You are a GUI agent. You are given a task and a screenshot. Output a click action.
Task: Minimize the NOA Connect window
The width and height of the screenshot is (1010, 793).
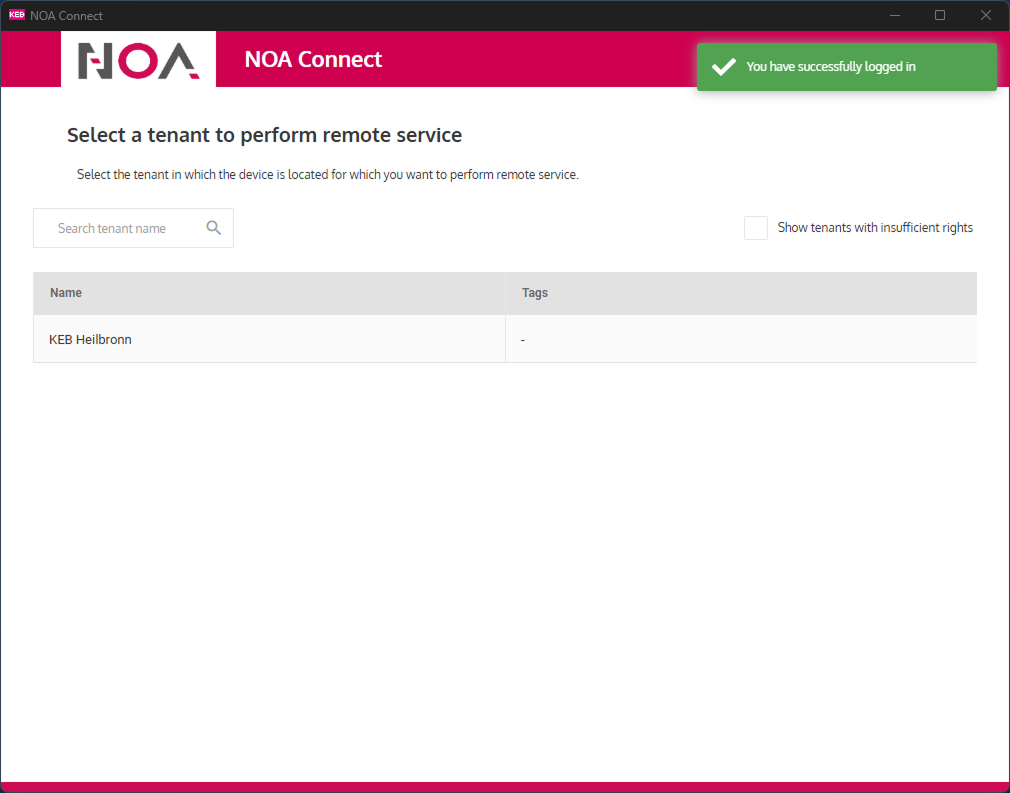[895, 15]
